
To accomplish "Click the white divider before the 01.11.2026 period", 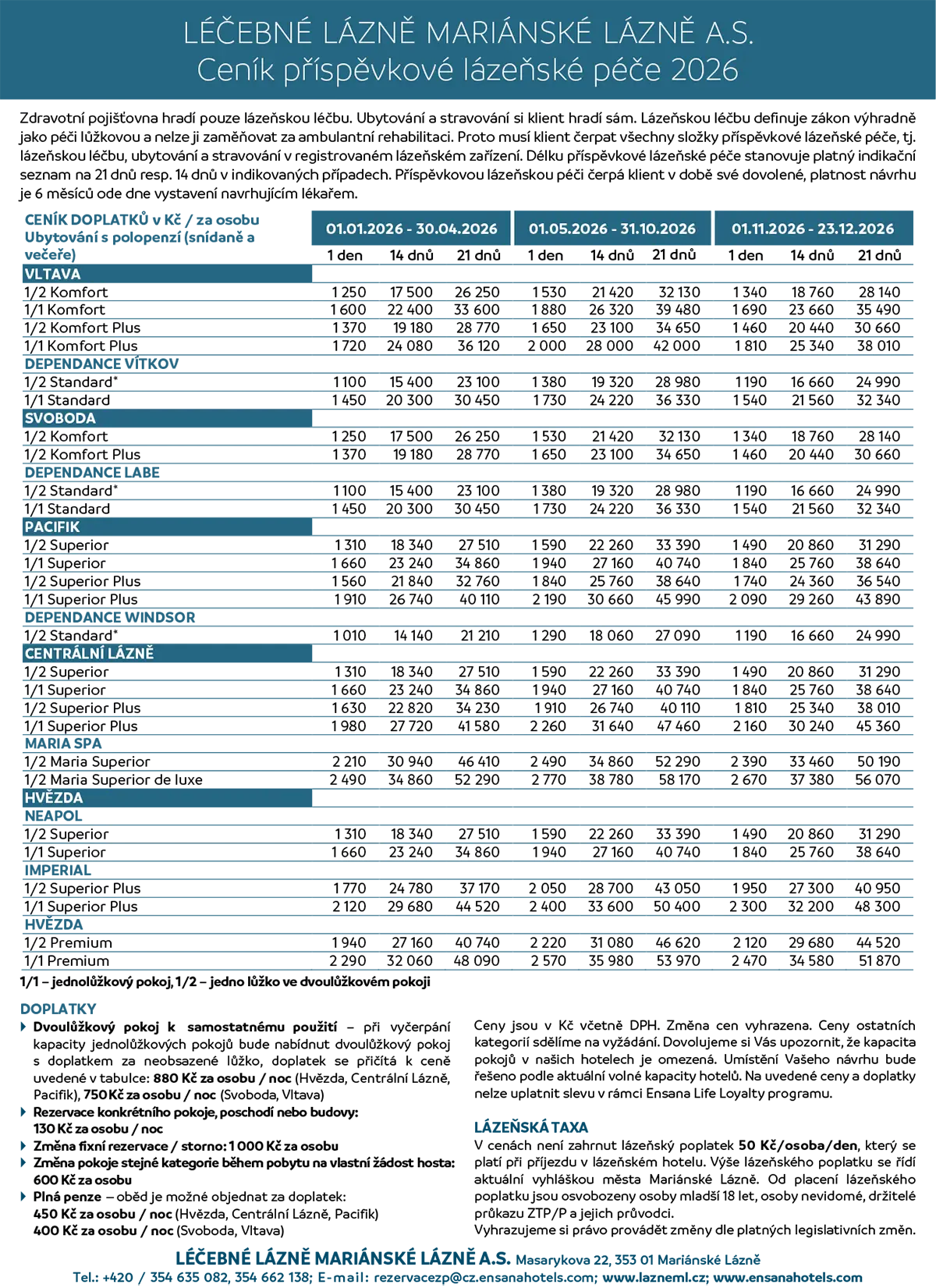I will [x=714, y=228].
